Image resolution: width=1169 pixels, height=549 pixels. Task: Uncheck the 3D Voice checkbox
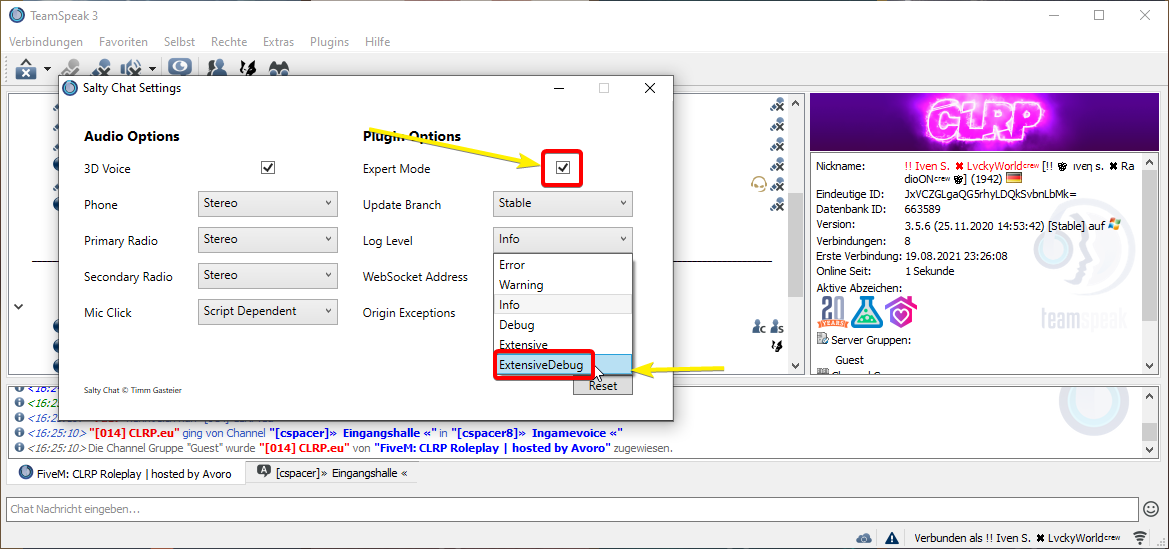tap(268, 168)
